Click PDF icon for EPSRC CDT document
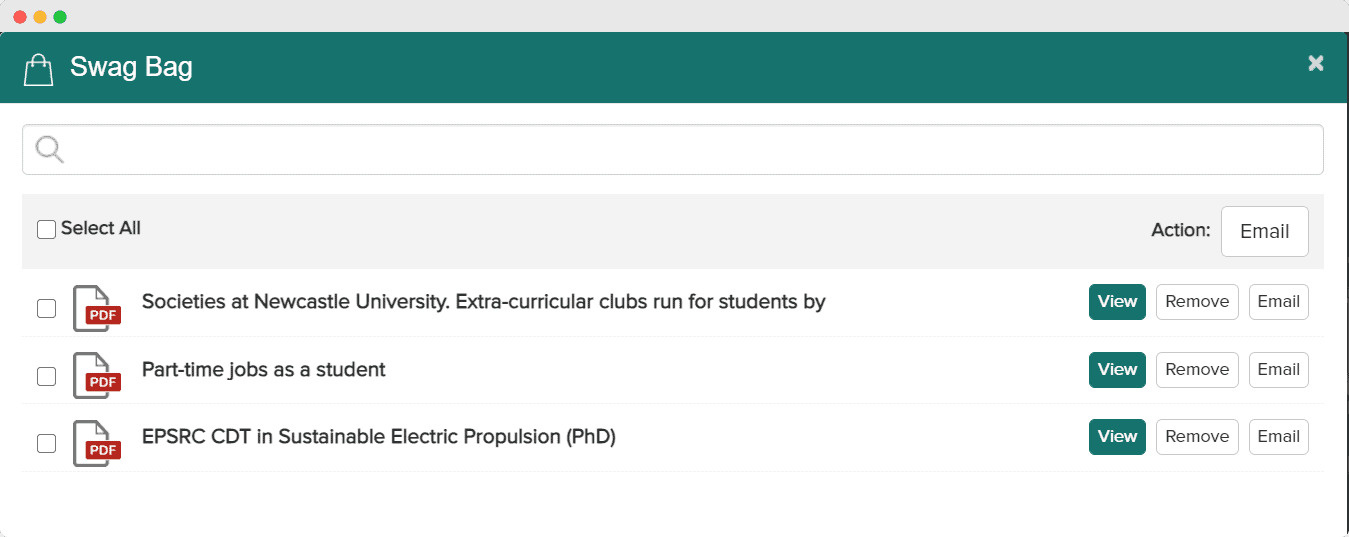The width and height of the screenshot is (1349, 537). point(96,443)
